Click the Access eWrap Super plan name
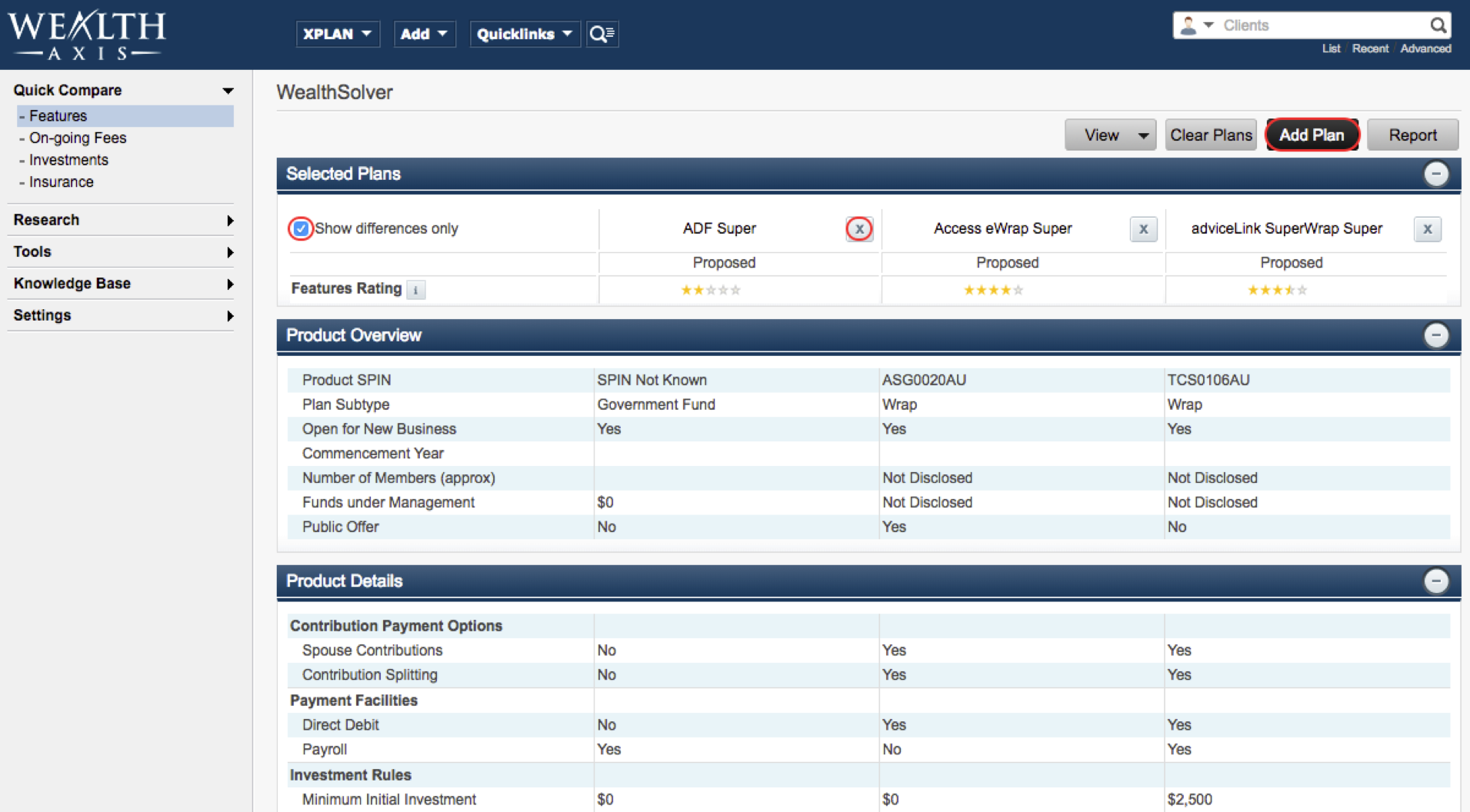 coord(1002,228)
